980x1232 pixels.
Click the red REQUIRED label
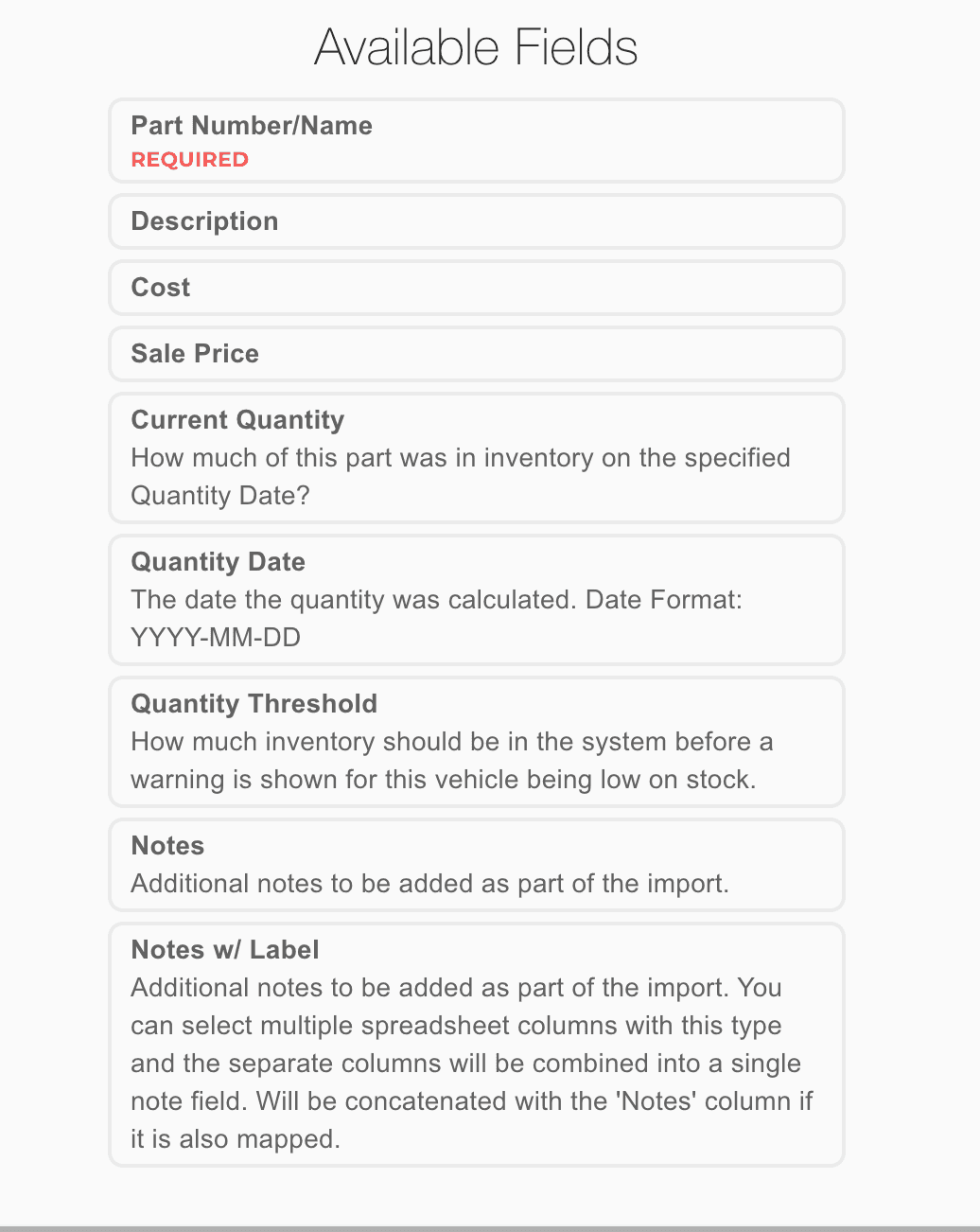pos(189,160)
